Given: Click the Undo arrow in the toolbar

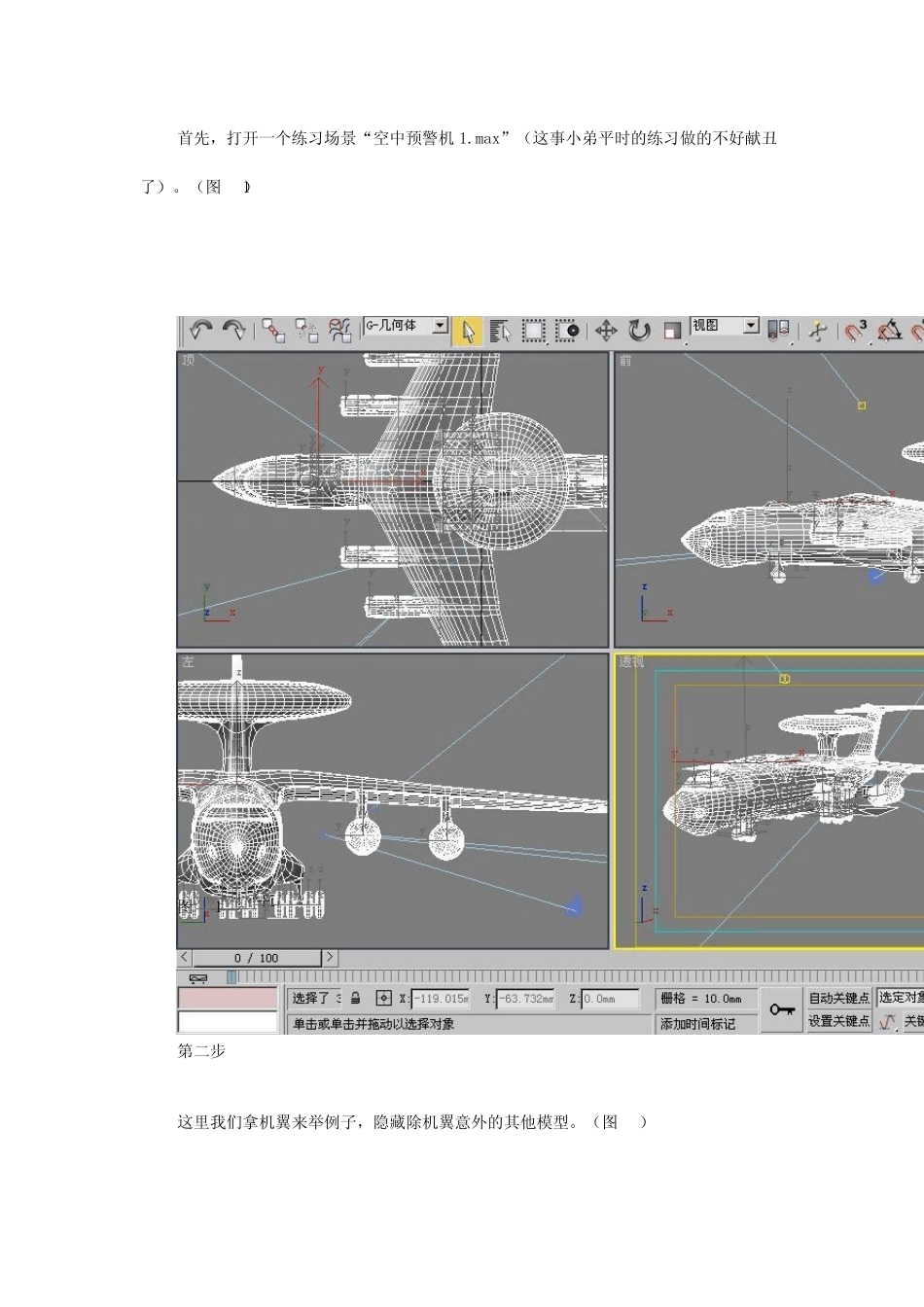Looking at the screenshot, I should coord(201,331).
